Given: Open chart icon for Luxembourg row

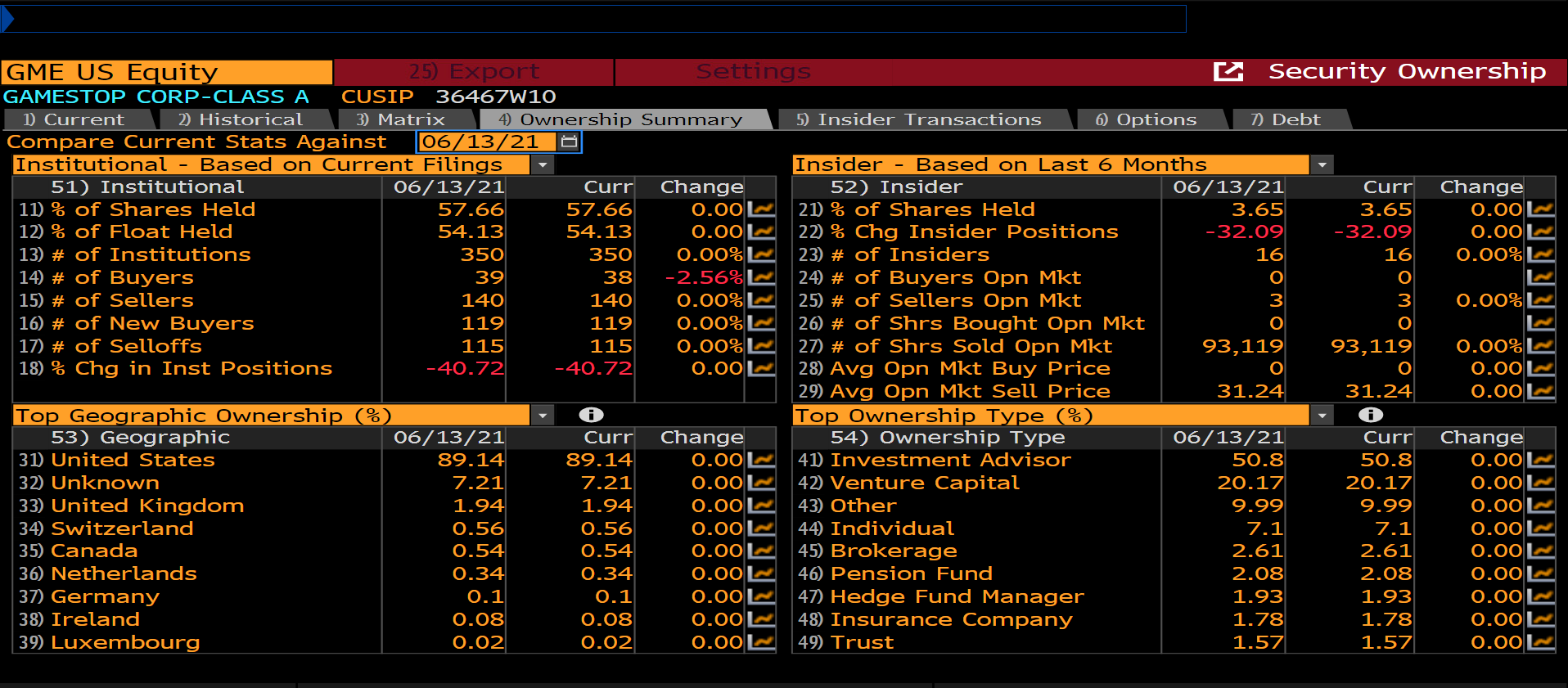Looking at the screenshot, I should point(761,643).
